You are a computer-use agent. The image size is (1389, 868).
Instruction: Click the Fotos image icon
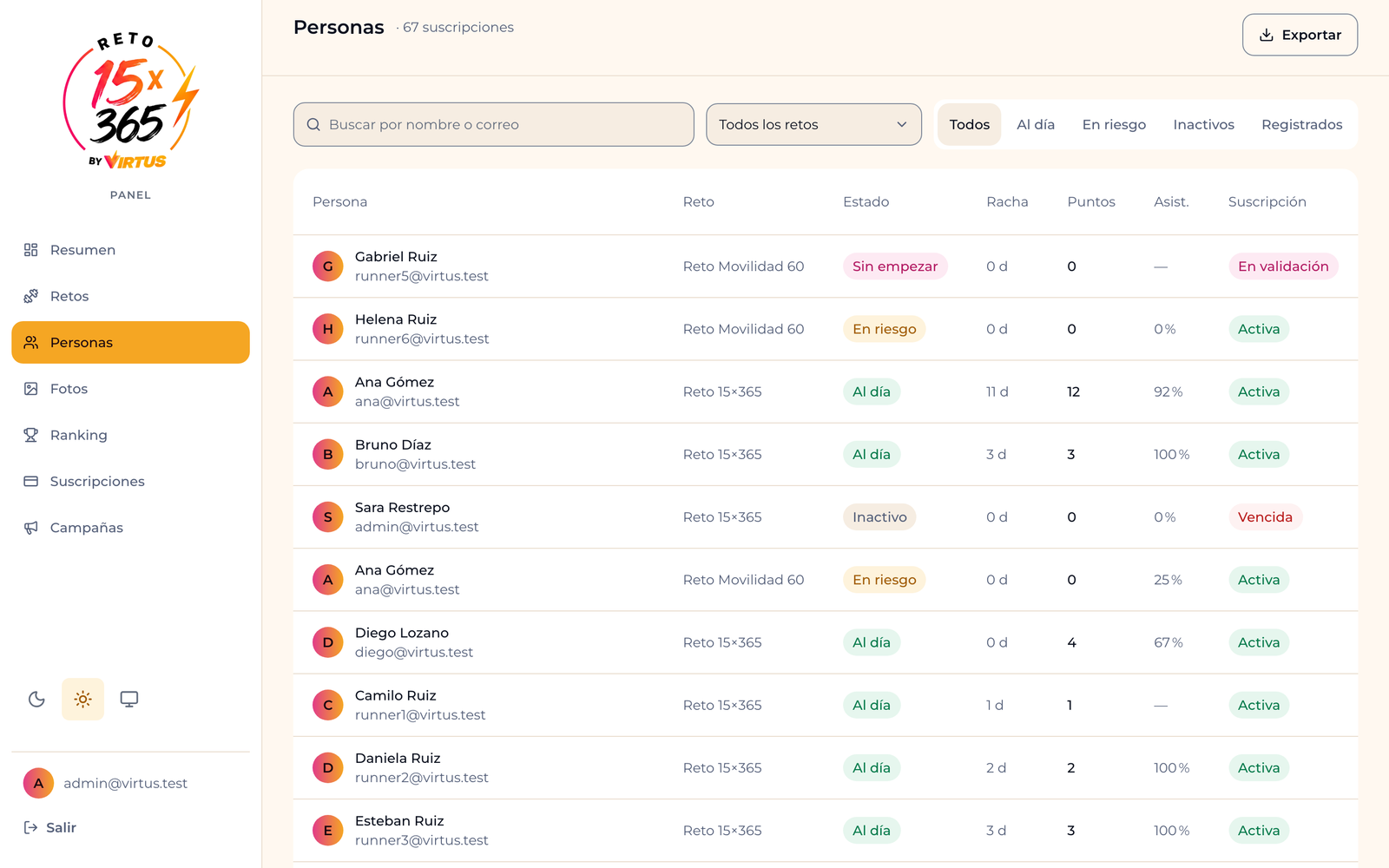(30, 389)
